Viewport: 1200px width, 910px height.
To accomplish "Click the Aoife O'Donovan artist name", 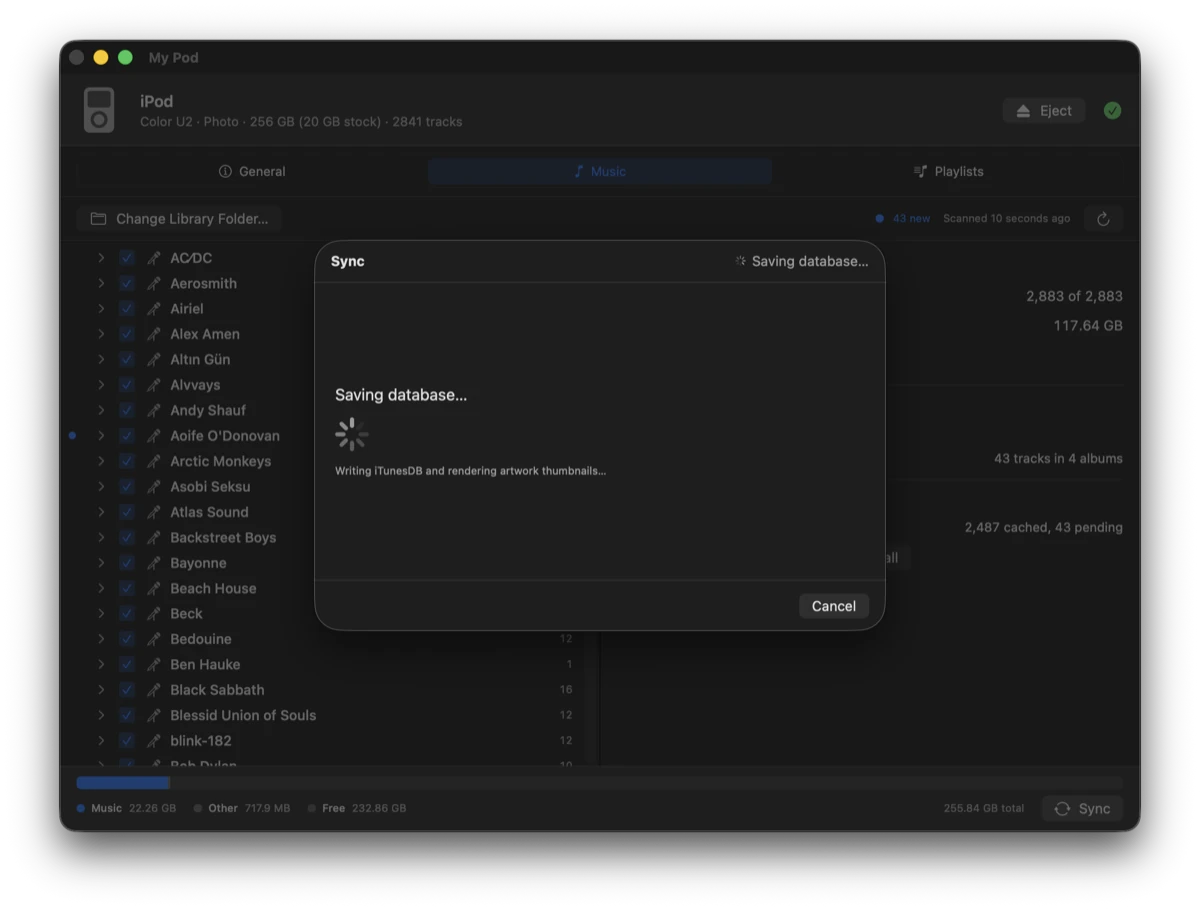I will [225, 436].
